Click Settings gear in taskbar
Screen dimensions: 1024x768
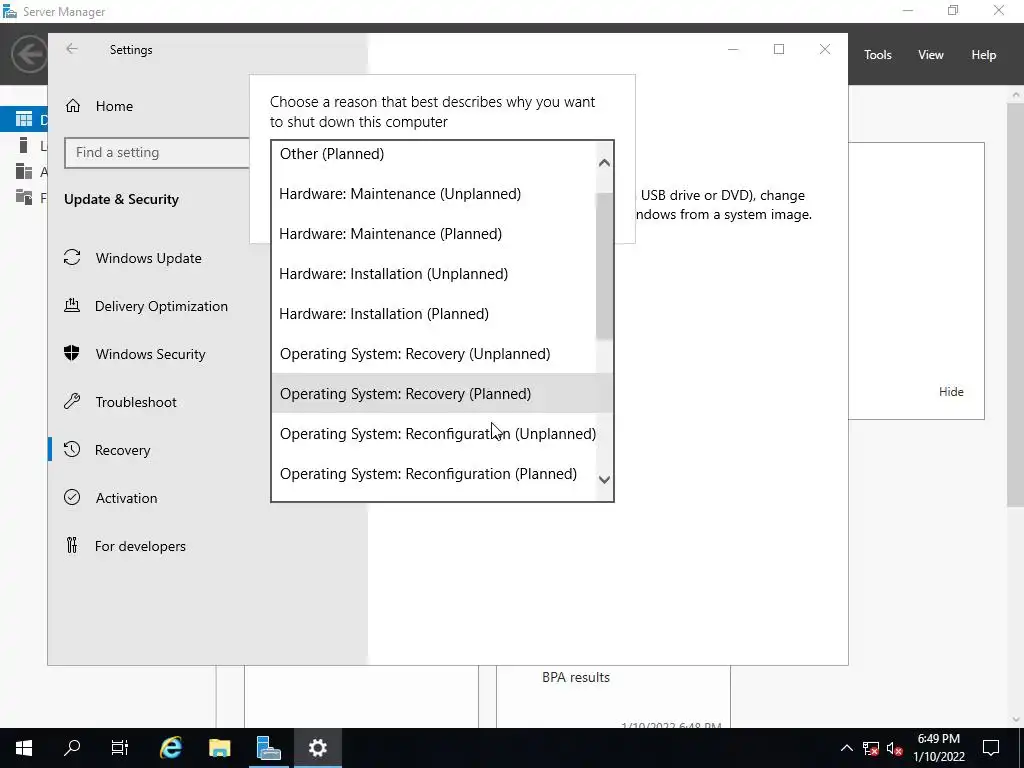tap(317, 748)
